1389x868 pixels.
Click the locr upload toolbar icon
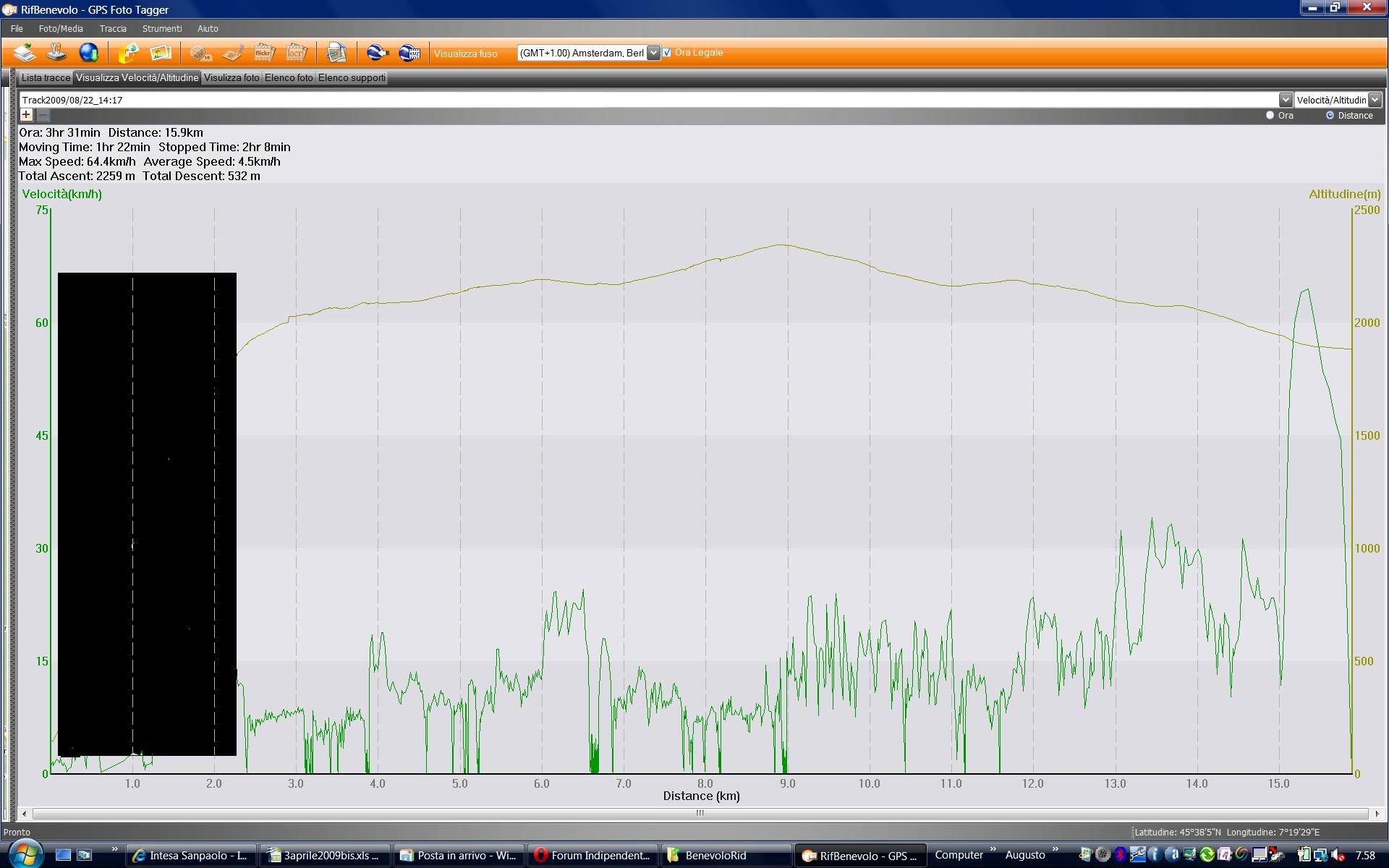click(x=296, y=53)
